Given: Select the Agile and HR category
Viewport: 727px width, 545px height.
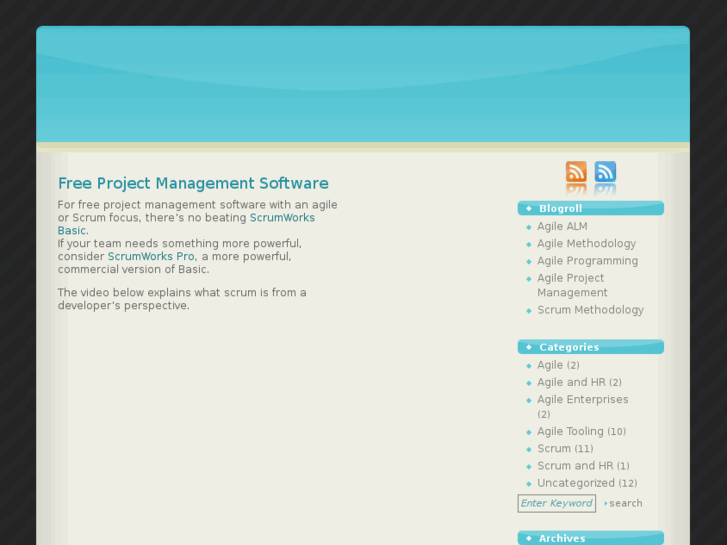Looking at the screenshot, I should [x=571, y=382].
